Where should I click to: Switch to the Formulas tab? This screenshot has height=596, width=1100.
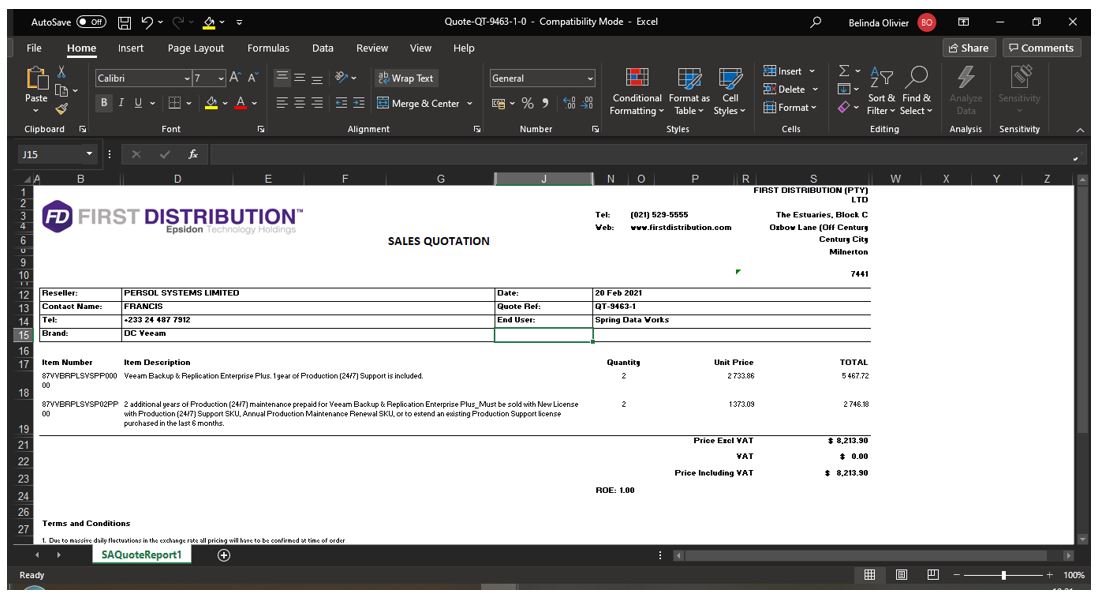(x=268, y=48)
